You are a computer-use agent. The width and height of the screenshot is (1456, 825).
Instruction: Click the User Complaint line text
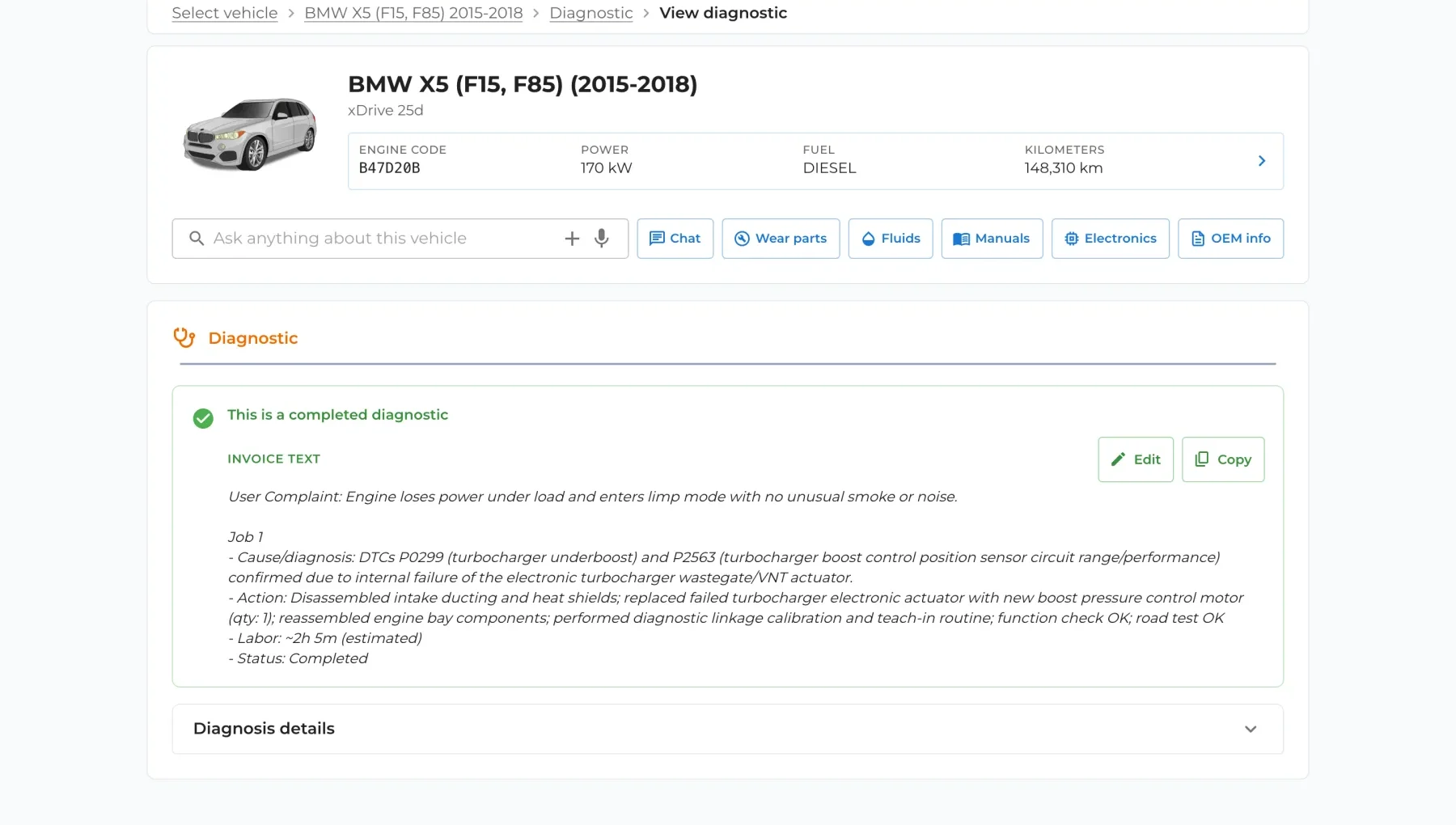point(593,497)
